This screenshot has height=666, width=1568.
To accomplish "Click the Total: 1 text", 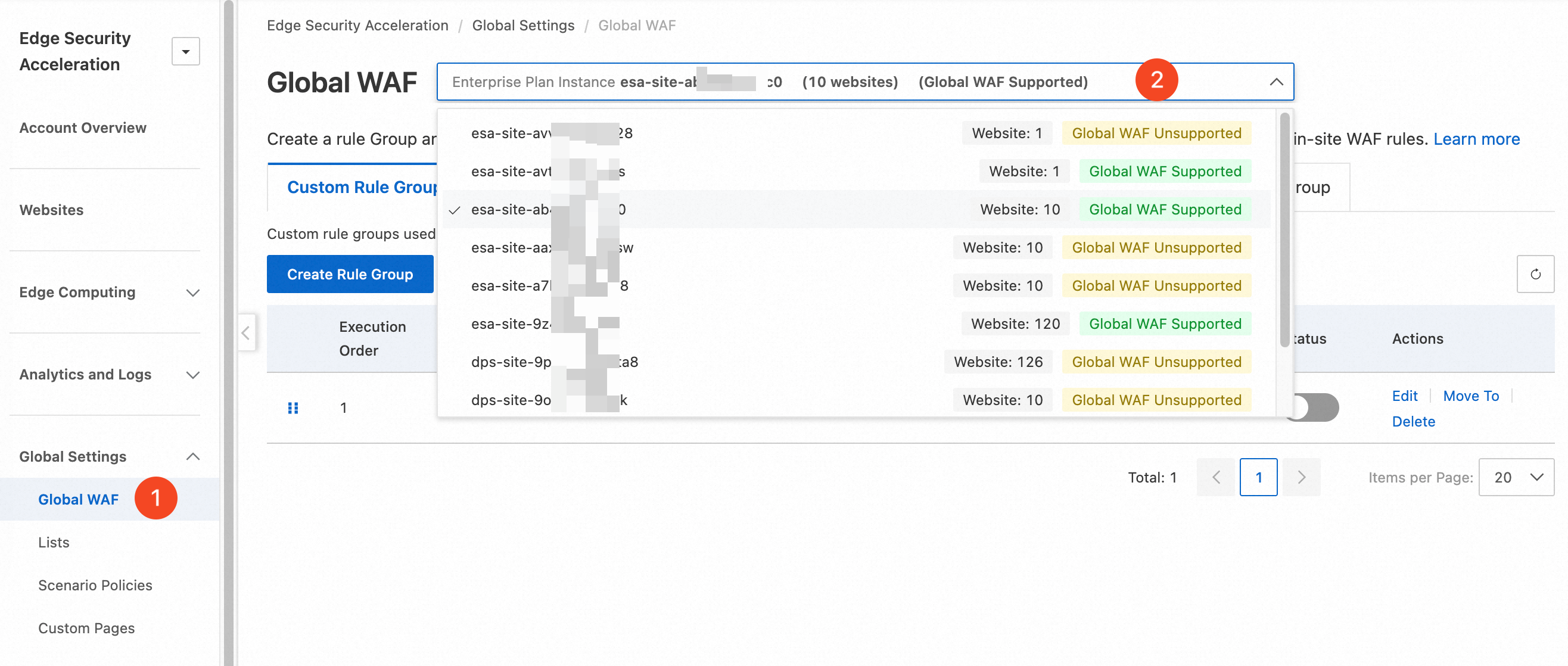I will (1152, 477).
